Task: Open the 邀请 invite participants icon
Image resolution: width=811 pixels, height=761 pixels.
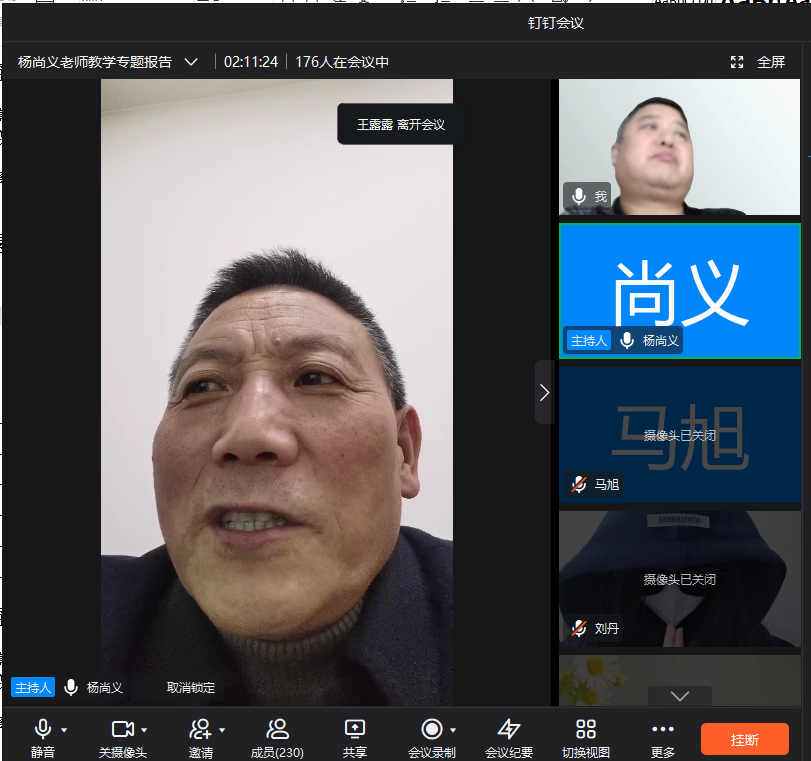Action: pos(200,729)
